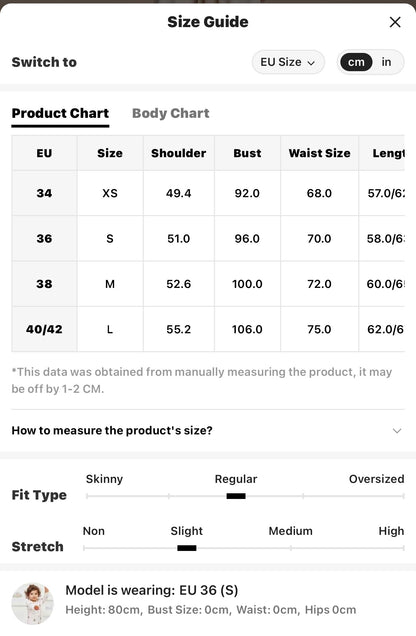Viewport: 416px width, 636px height.
Task: Click the EU 38 row header
Action: tap(44, 284)
